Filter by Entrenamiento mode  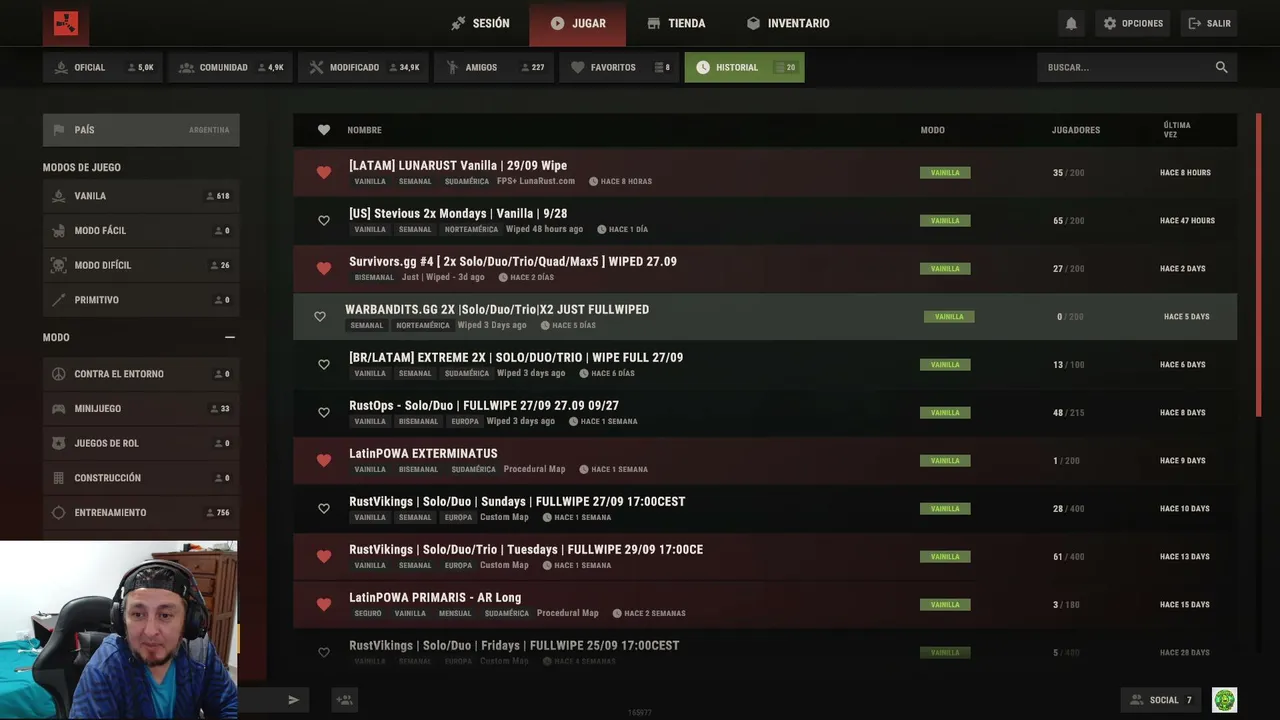(x=141, y=513)
